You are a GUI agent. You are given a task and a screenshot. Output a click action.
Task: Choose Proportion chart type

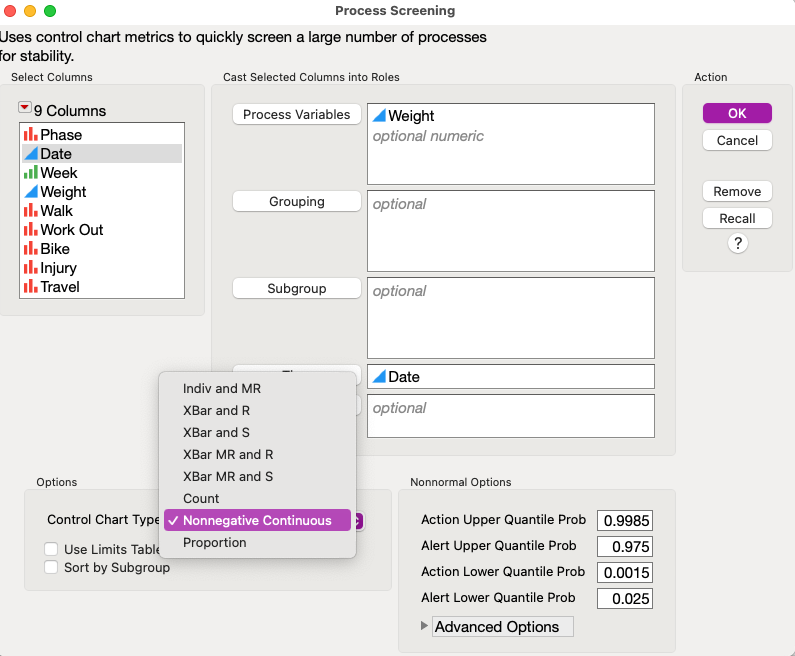click(258, 542)
